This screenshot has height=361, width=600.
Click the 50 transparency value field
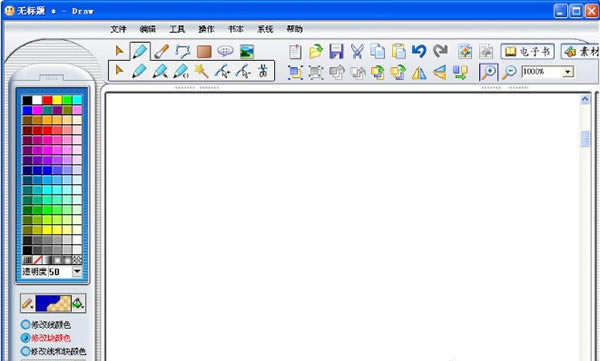(60, 272)
